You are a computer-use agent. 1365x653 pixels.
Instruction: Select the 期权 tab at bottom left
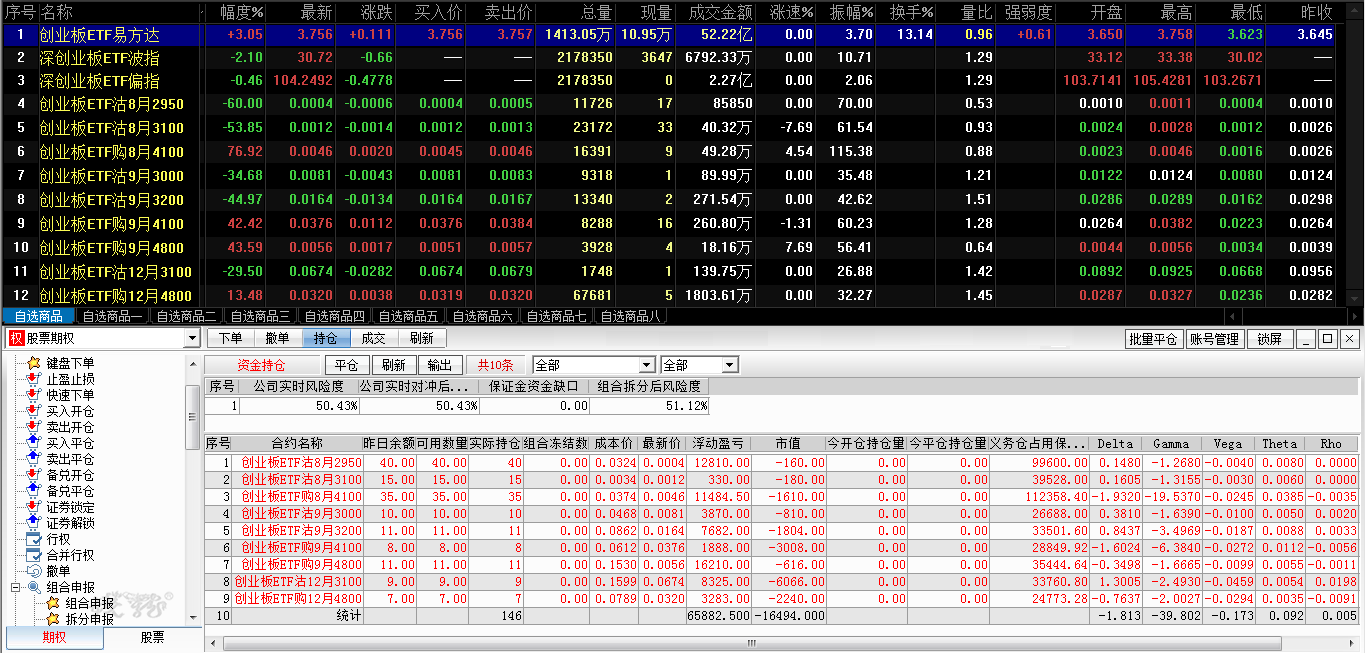point(54,637)
